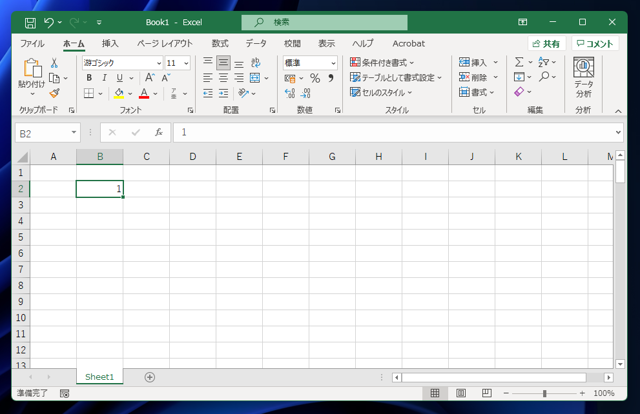Click Increase Indent icon
Screen dimensions: 640x414
[223, 93]
